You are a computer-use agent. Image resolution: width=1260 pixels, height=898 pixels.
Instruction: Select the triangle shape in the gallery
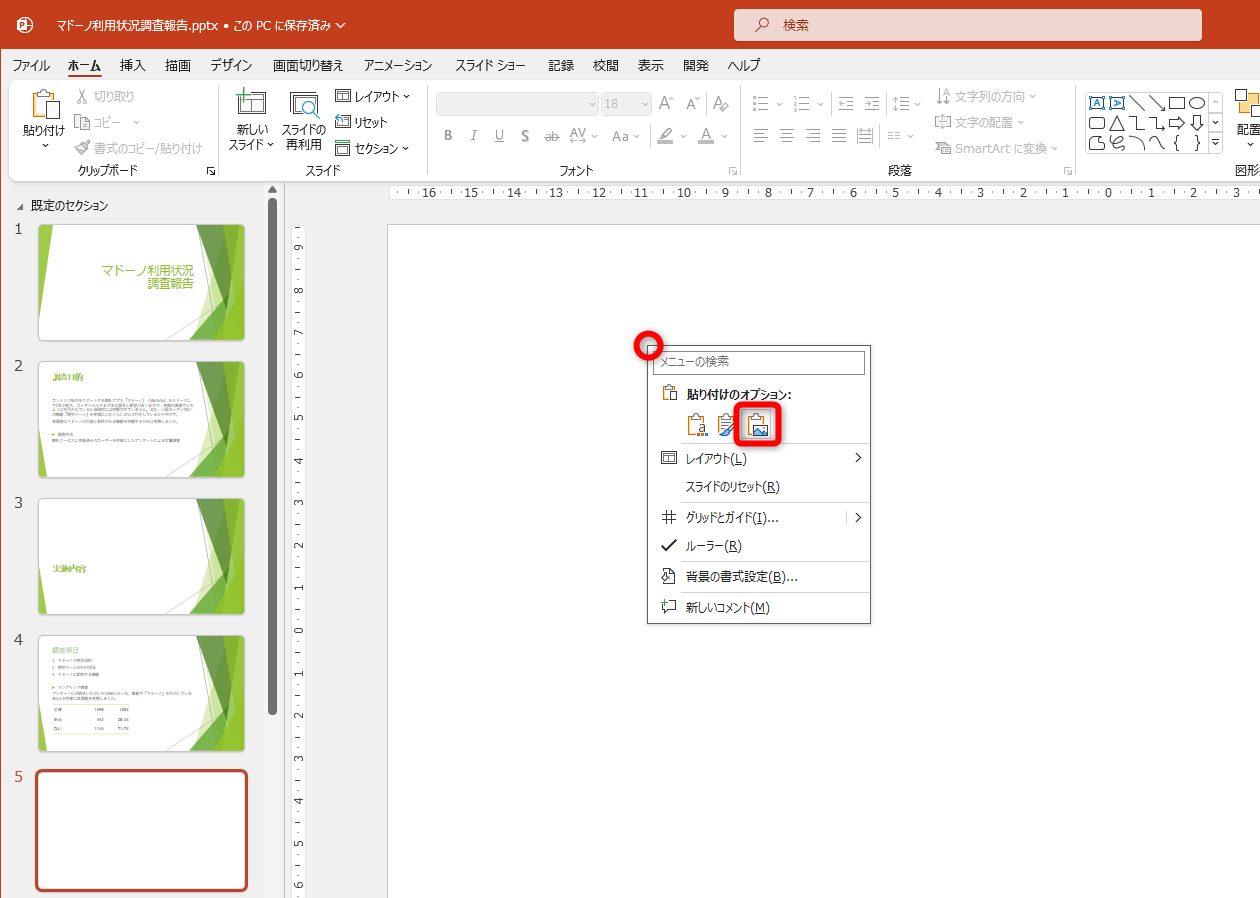[x=1117, y=123]
